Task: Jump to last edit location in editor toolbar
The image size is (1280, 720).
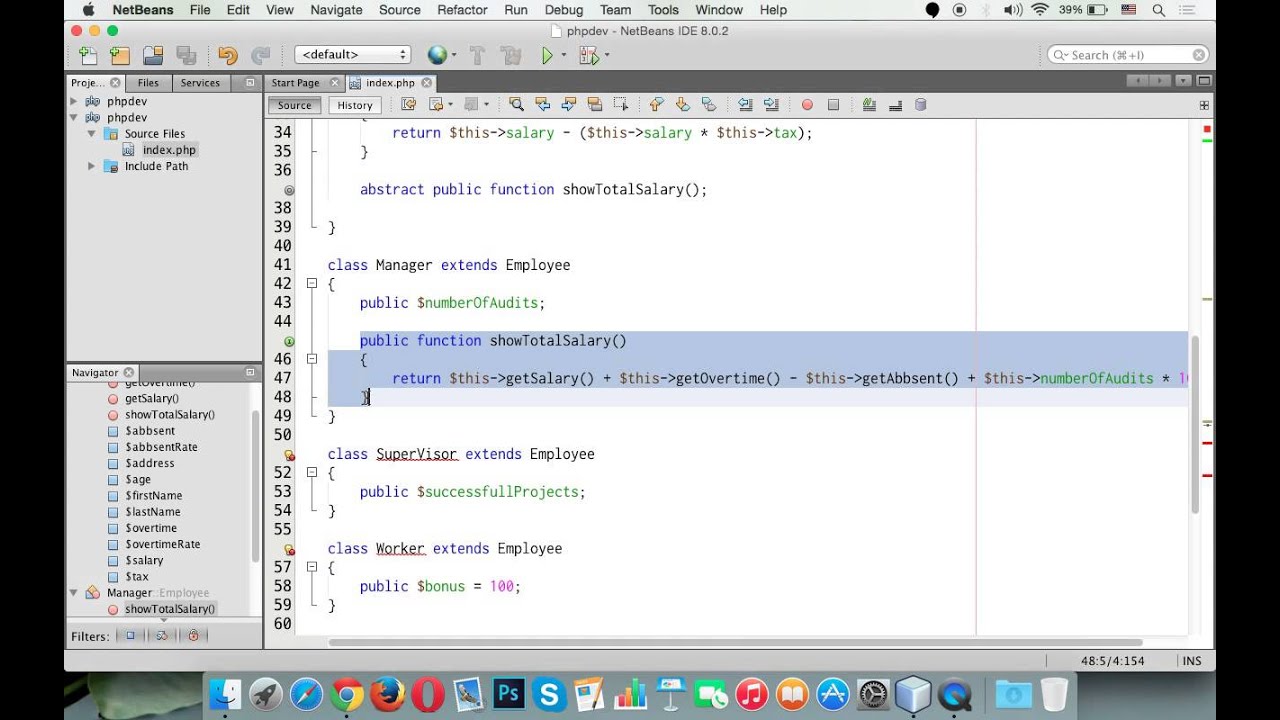Action: tap(408, 104)
